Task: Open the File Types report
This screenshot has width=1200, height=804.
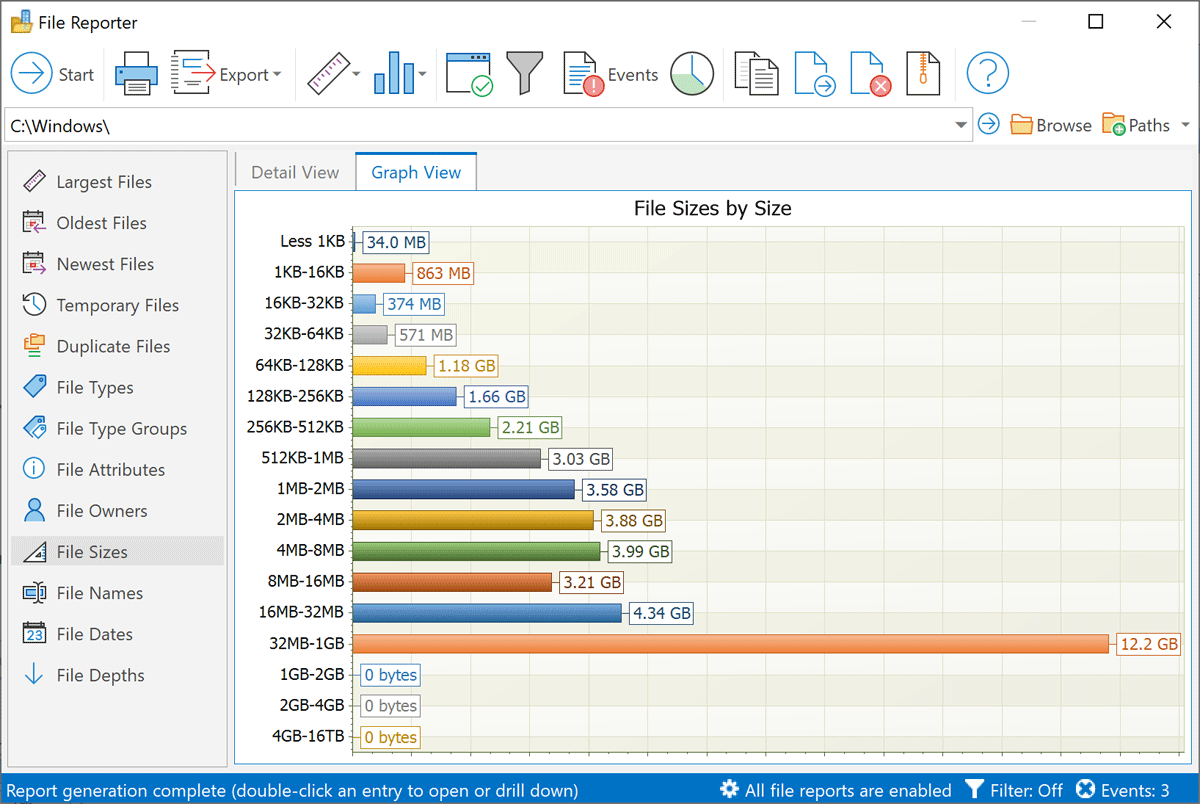Action: pyautogui.click(x=117, y=387)
